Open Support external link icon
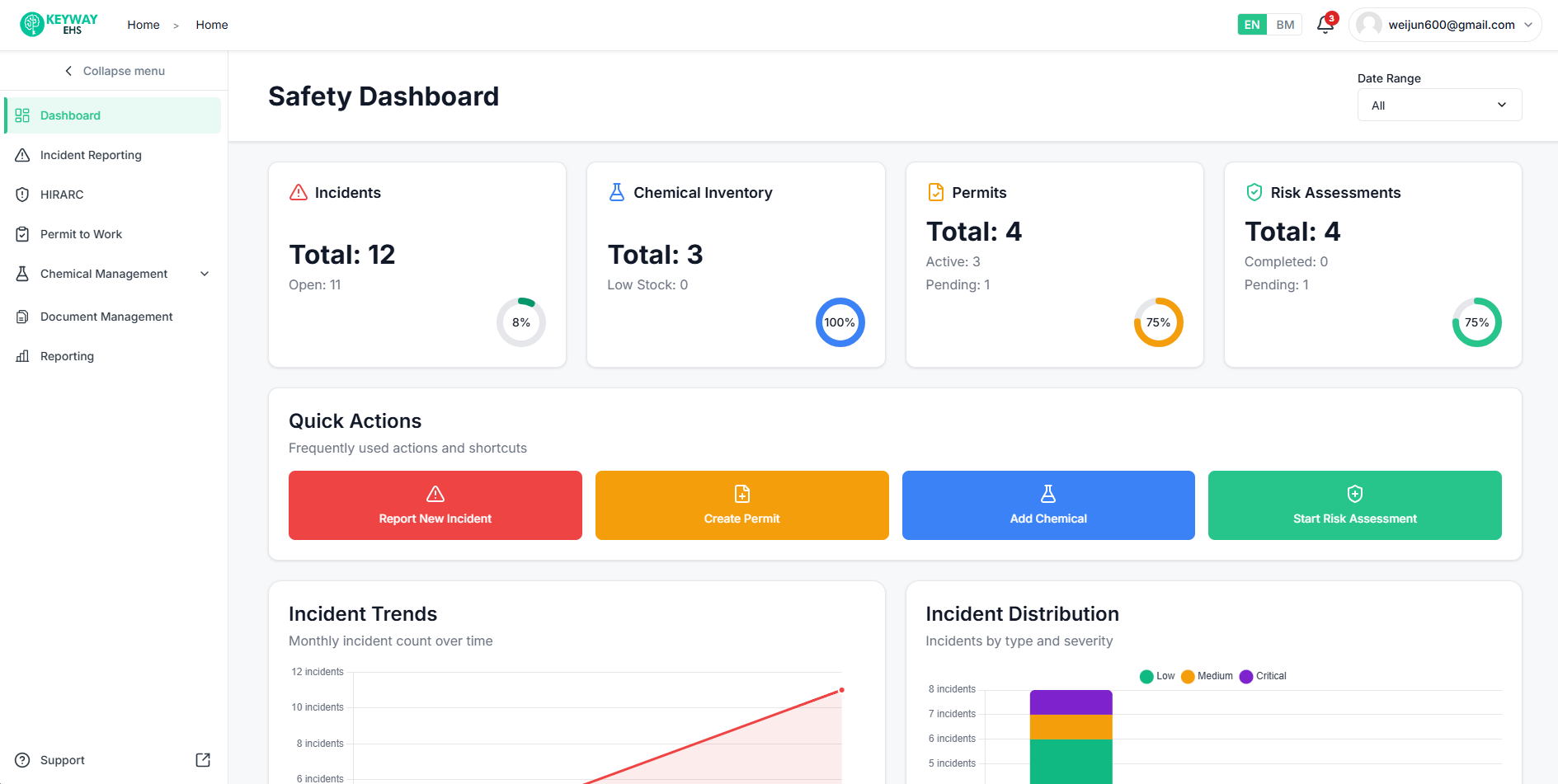Viewport: 1558px width, 784px height. 203,760
